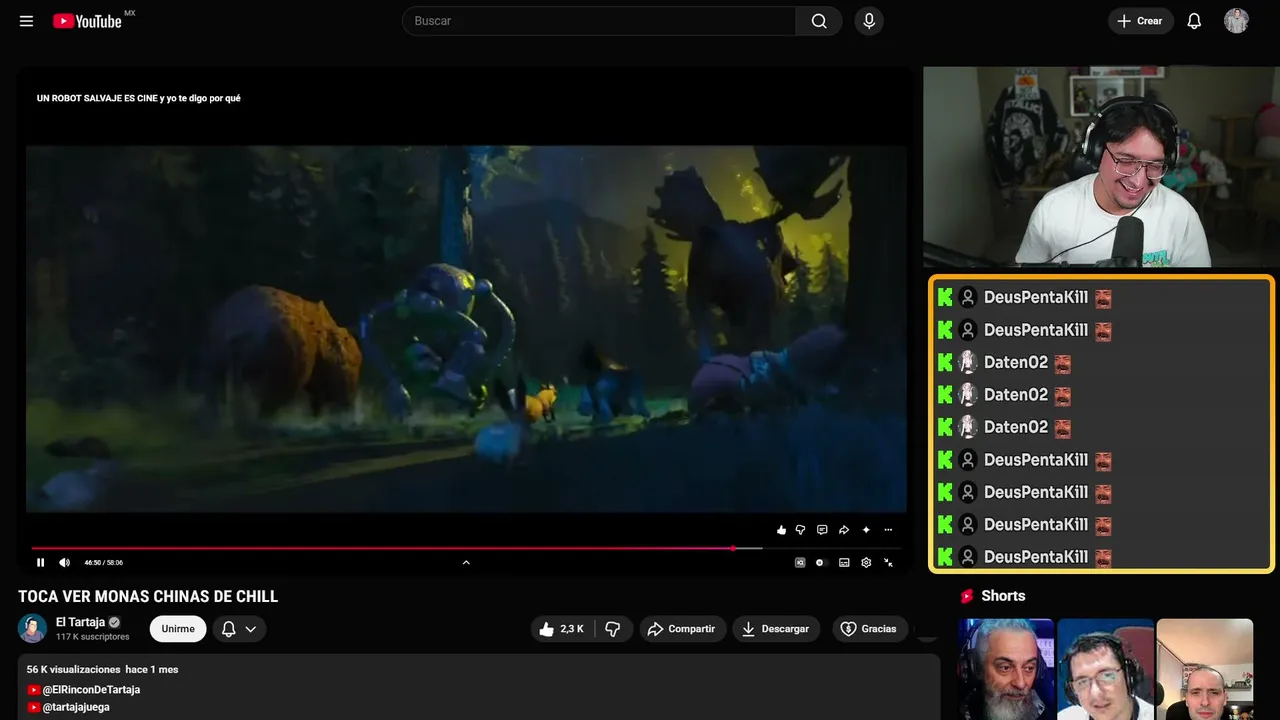Open the Crear menu
1280x720 pixels.
(x=1140, y=21)
